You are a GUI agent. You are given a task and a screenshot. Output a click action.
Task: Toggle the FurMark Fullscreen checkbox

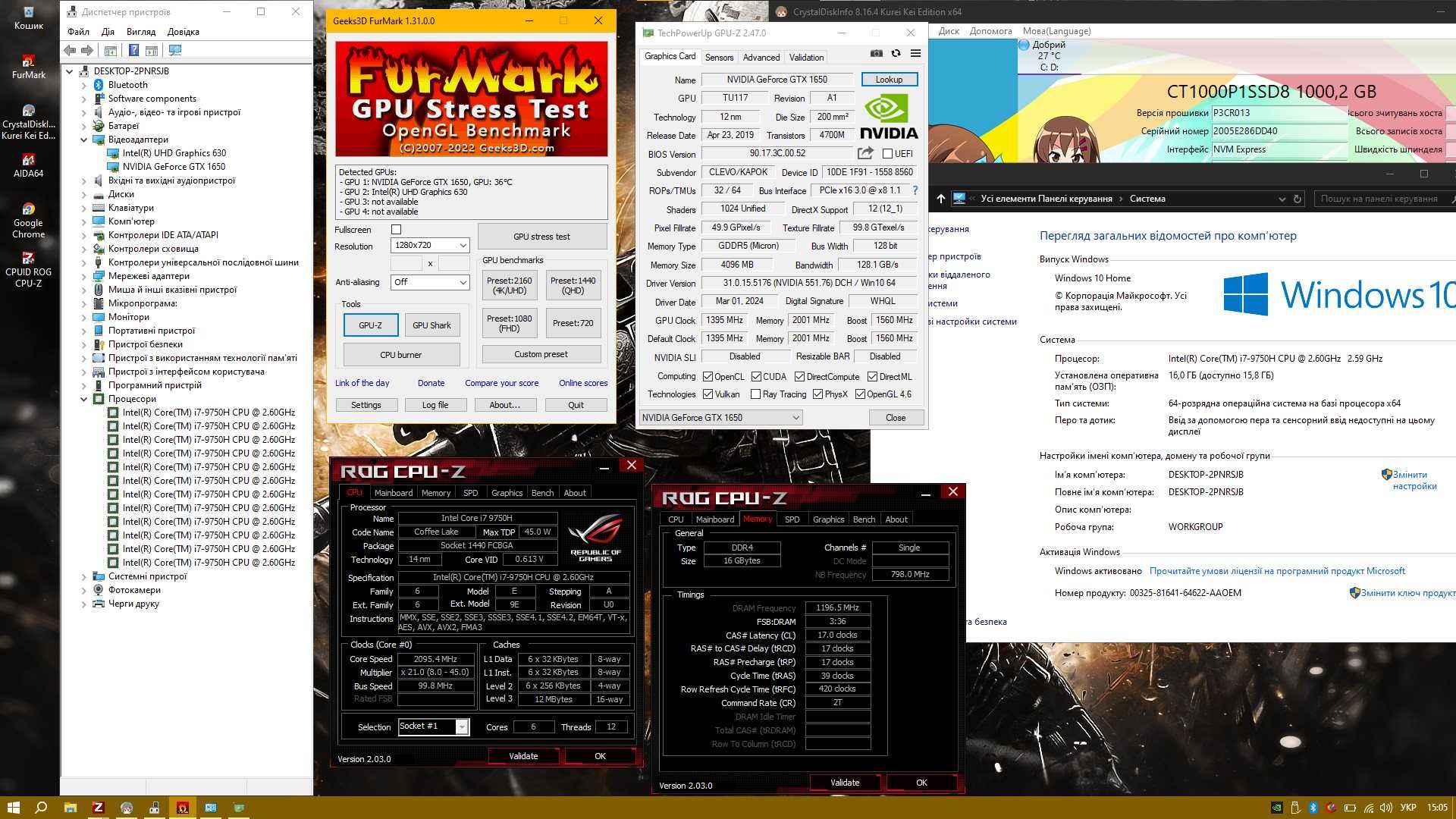(396, 229)
